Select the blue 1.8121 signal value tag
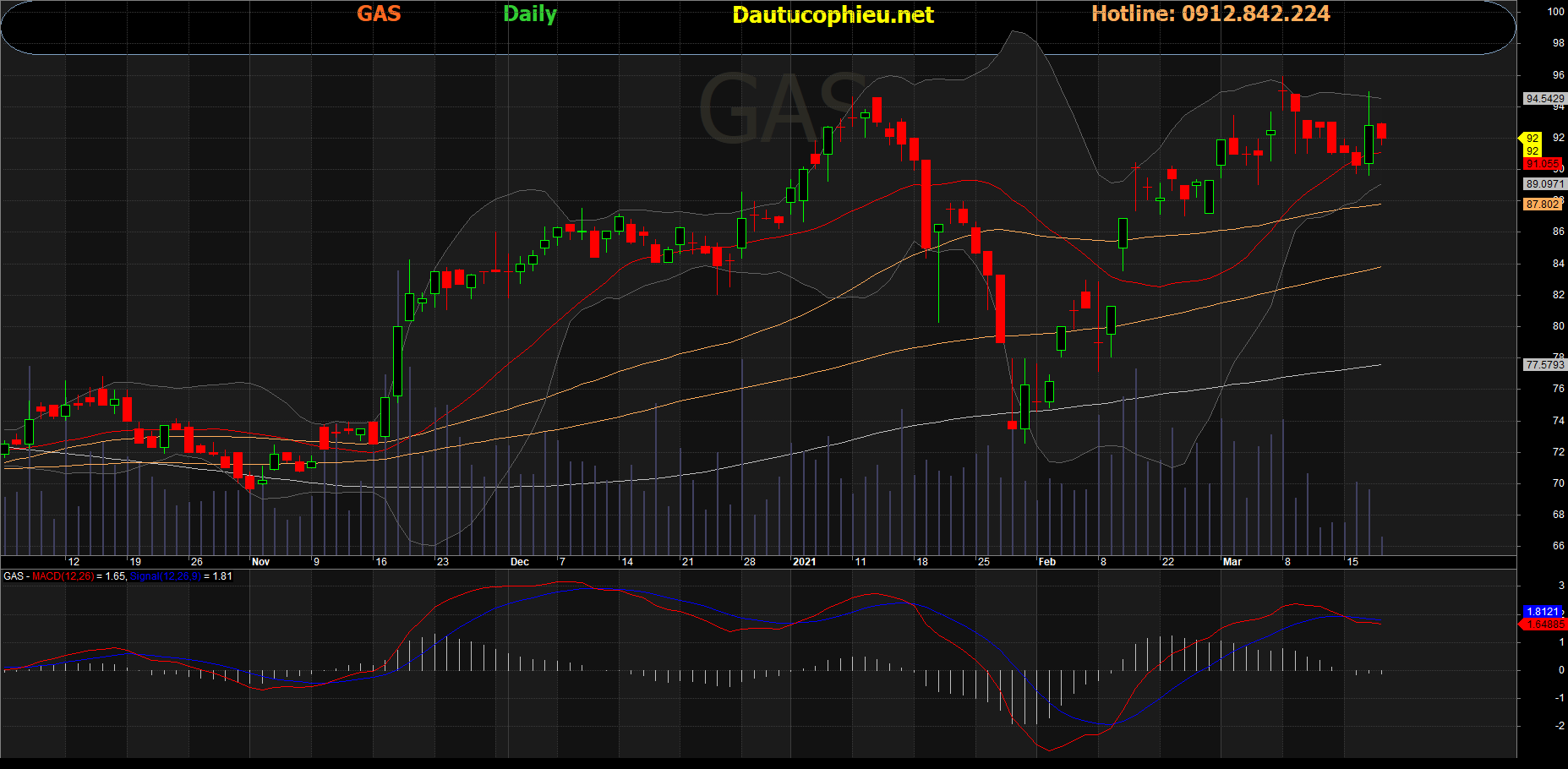The image size is (1568, 769). (1542, 611)
